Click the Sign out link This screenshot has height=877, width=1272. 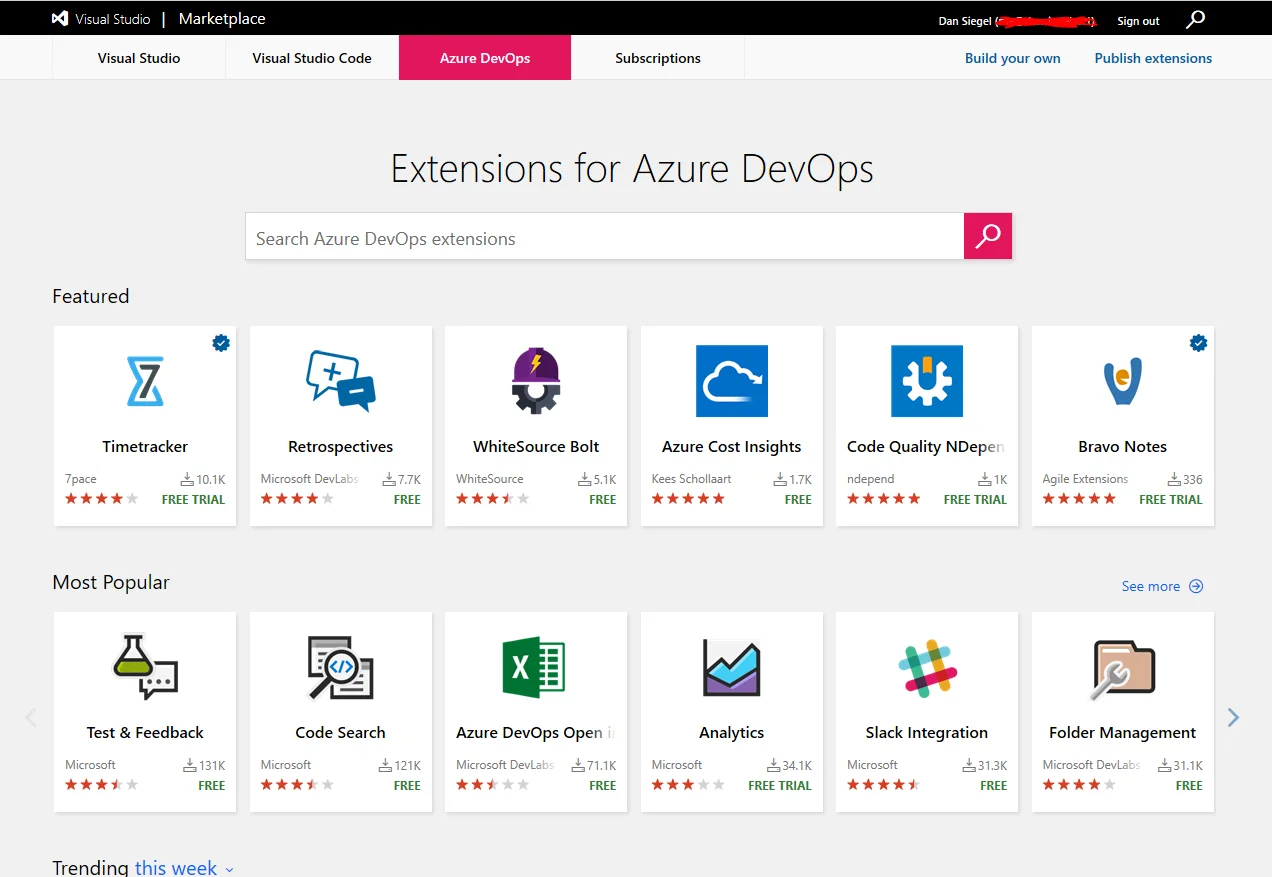coord(1138,21)
